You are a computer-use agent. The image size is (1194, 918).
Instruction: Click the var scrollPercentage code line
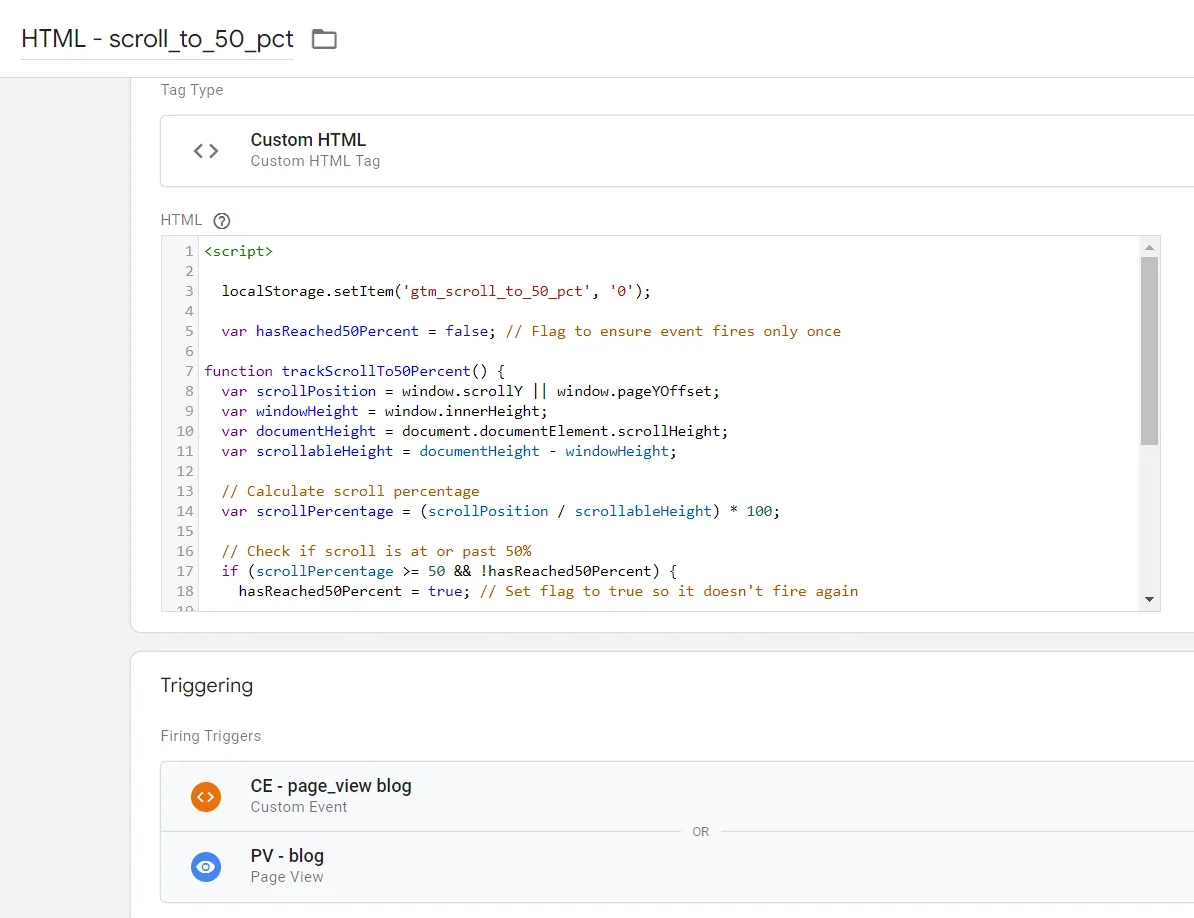pos(500,512)
